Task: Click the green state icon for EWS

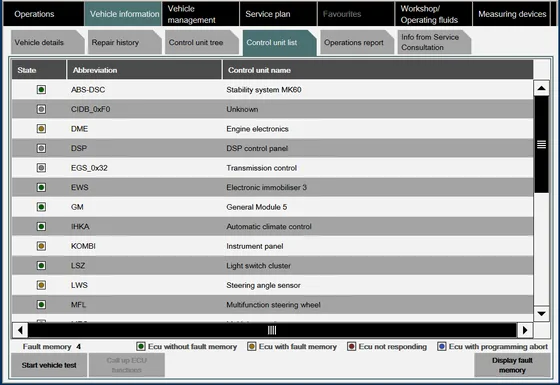Action: pyautogui.click(x=41, y=187)
